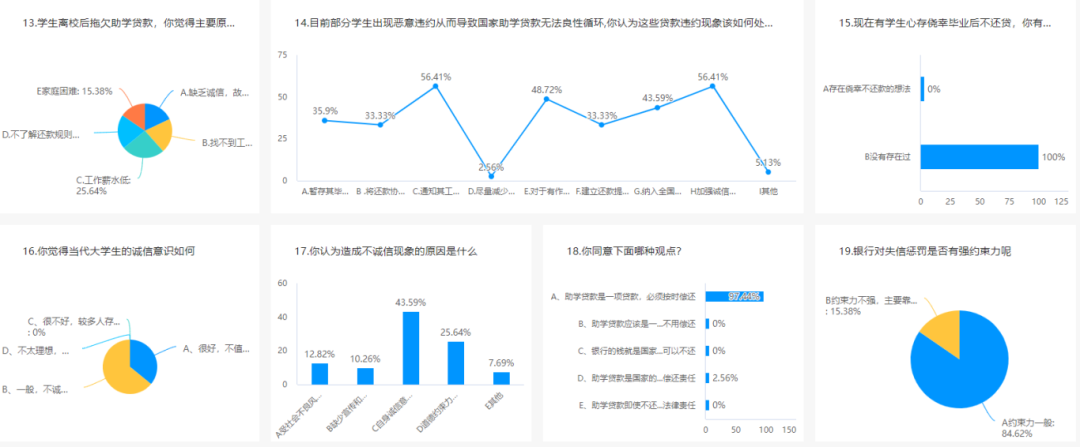Select the 25.64% bar in chart 17
1080x447 pixels.
tap(455, 363)
